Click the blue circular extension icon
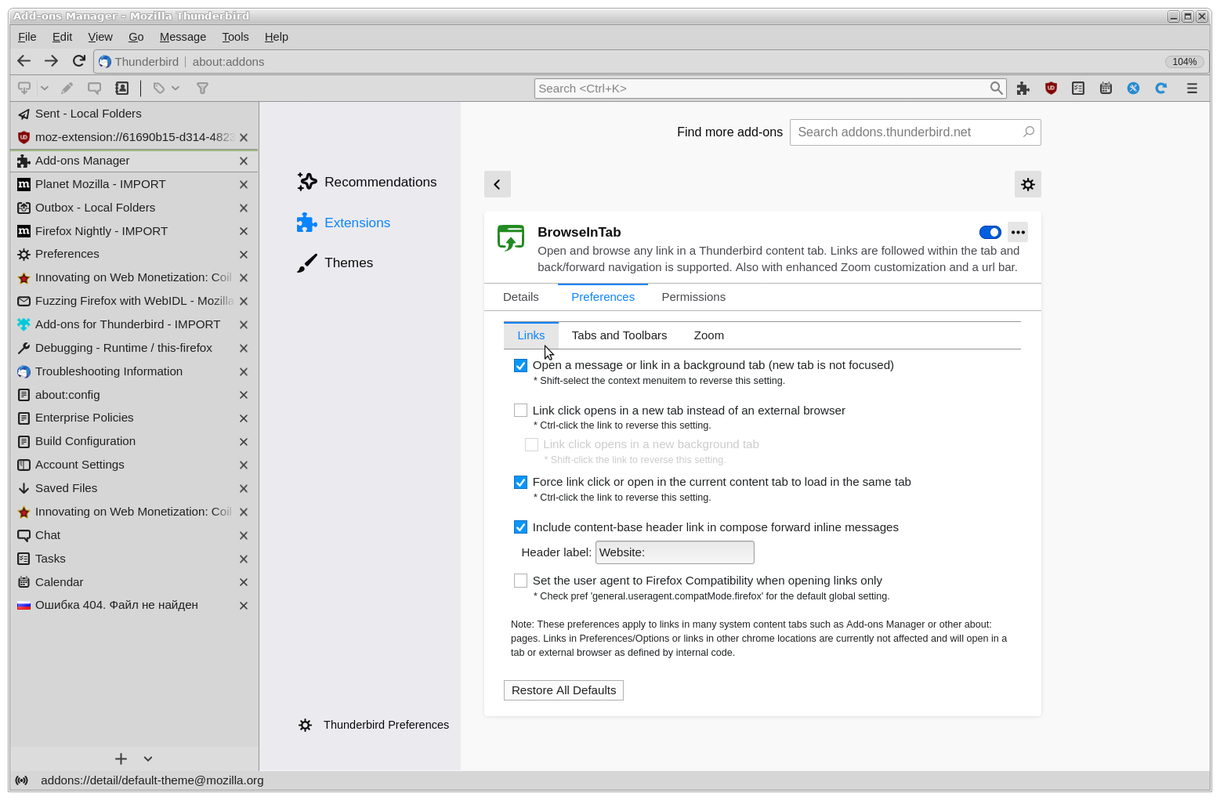The image size is (1220, 800). click(x=1133, y=88)
